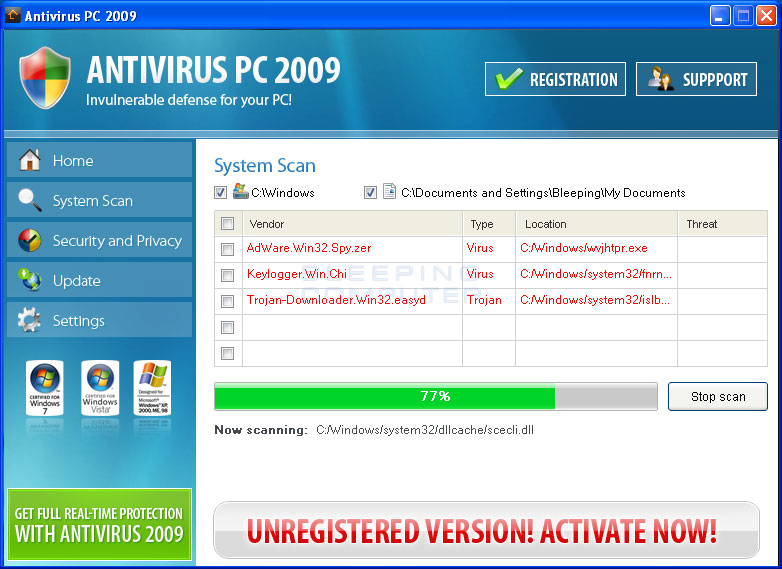This screenshot has width=782, height=569.
Task: Click the Designed for Windows XP badge
Action: pyautogui.click(x=153, y=388)
